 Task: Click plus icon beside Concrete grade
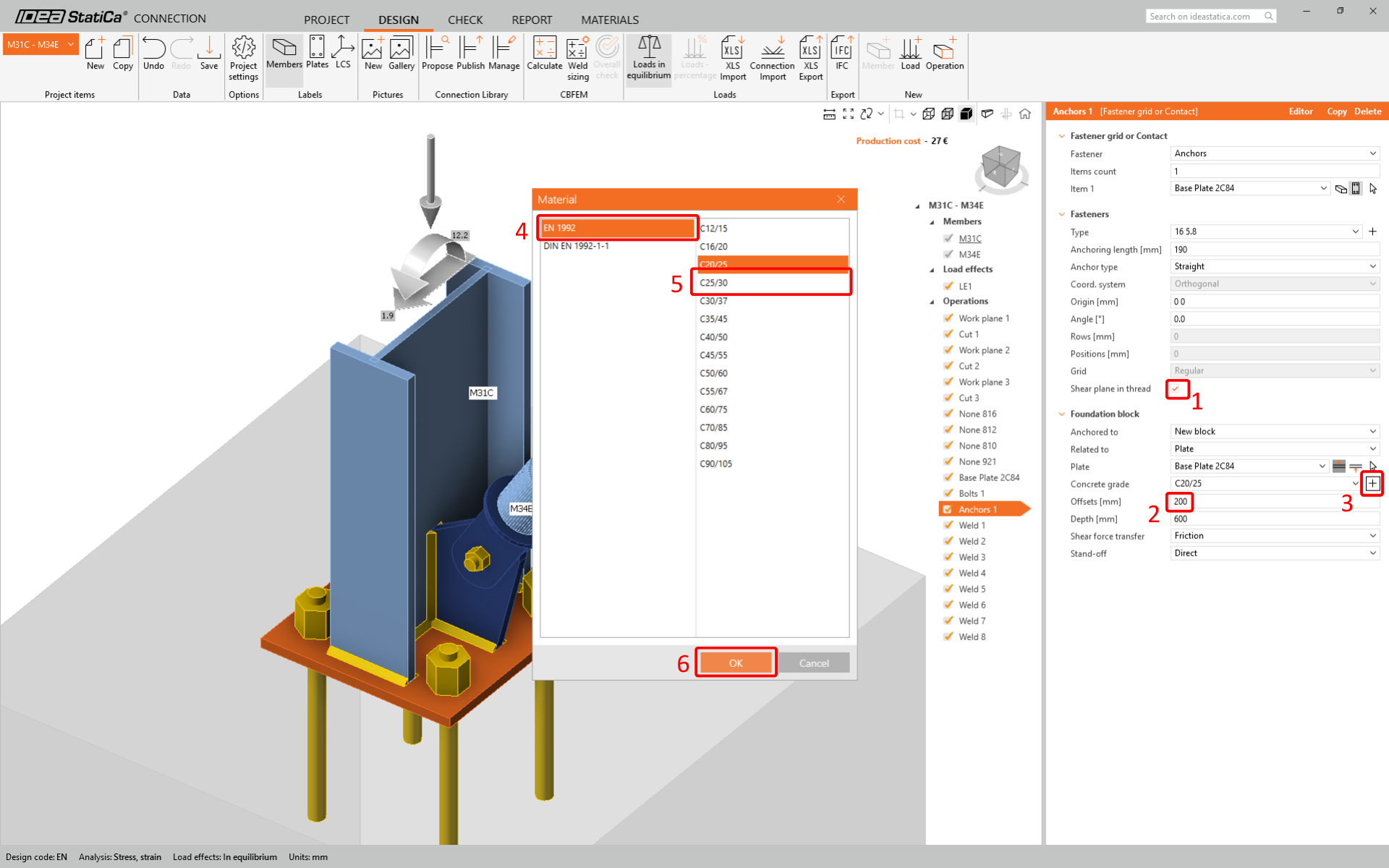[1372, 483]
